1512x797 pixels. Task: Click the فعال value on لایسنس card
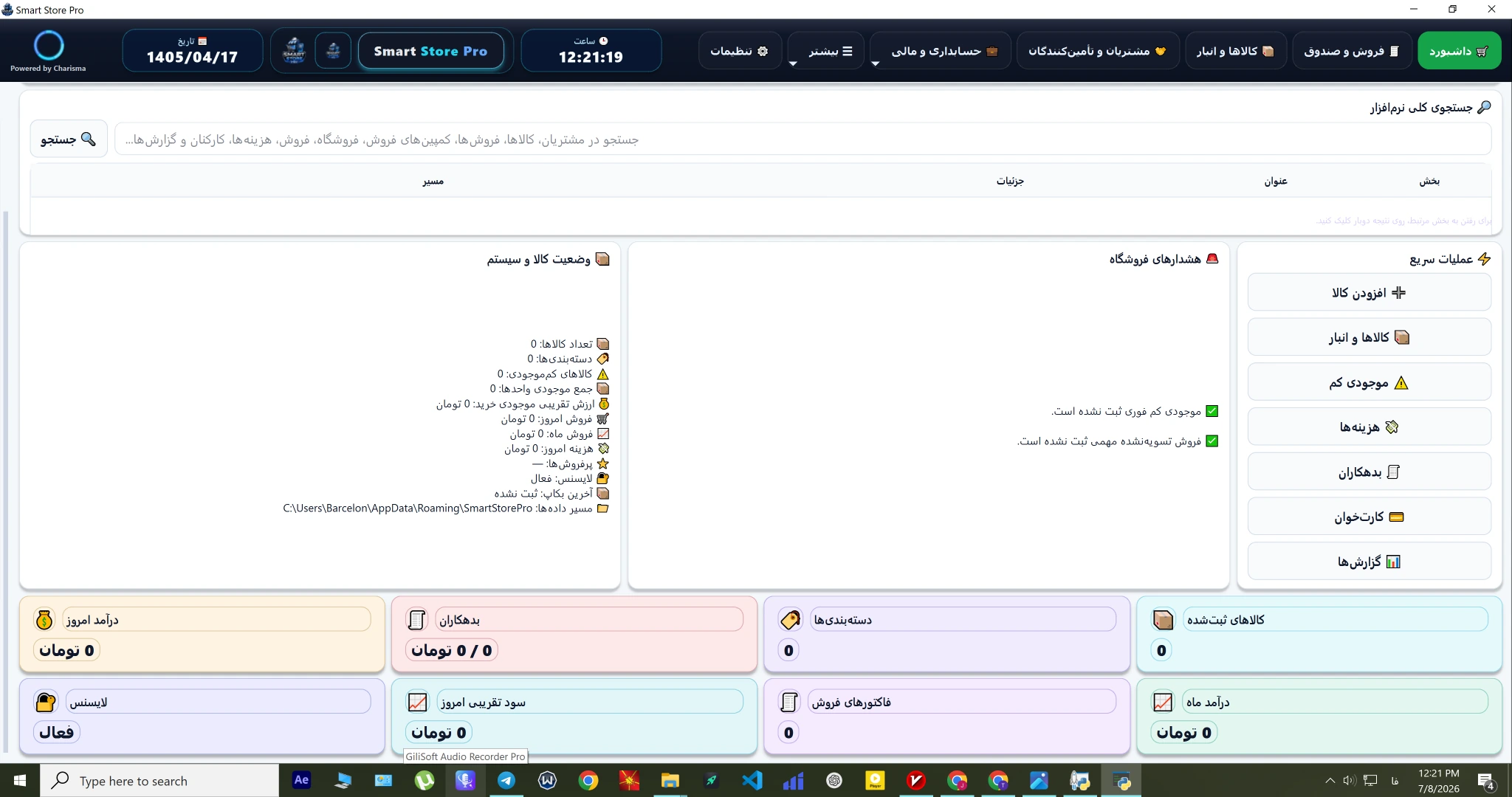click(x=57, y=732)
